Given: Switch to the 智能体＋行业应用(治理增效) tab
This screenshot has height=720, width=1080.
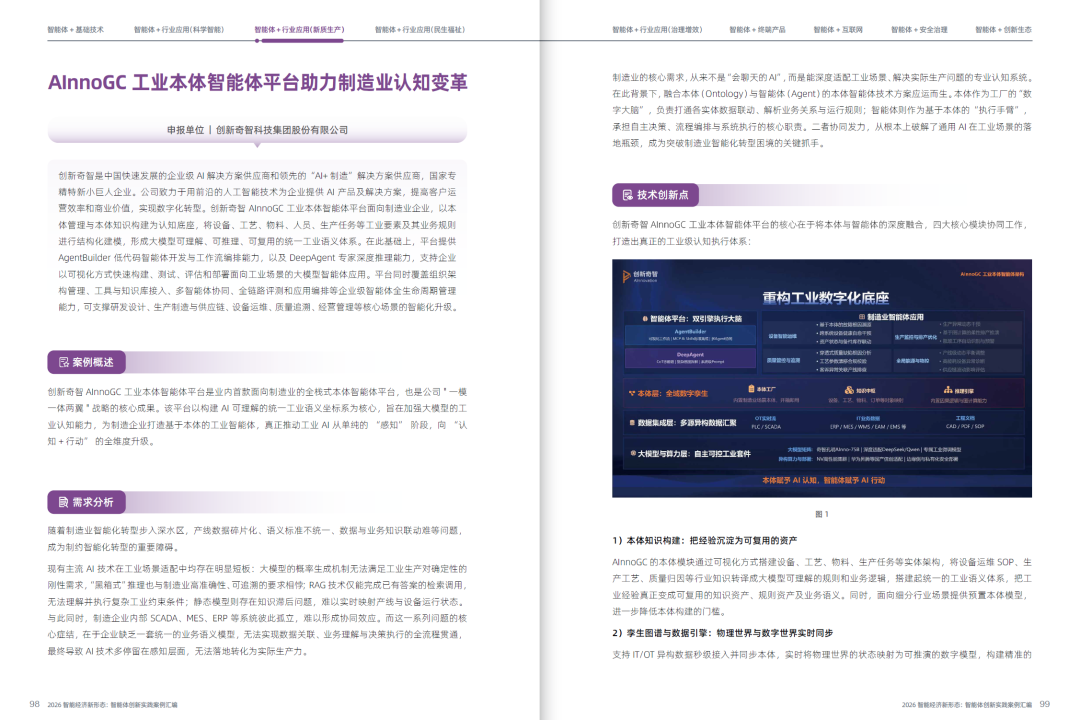Looking at the screenshot, I should (x=657, y=30).
